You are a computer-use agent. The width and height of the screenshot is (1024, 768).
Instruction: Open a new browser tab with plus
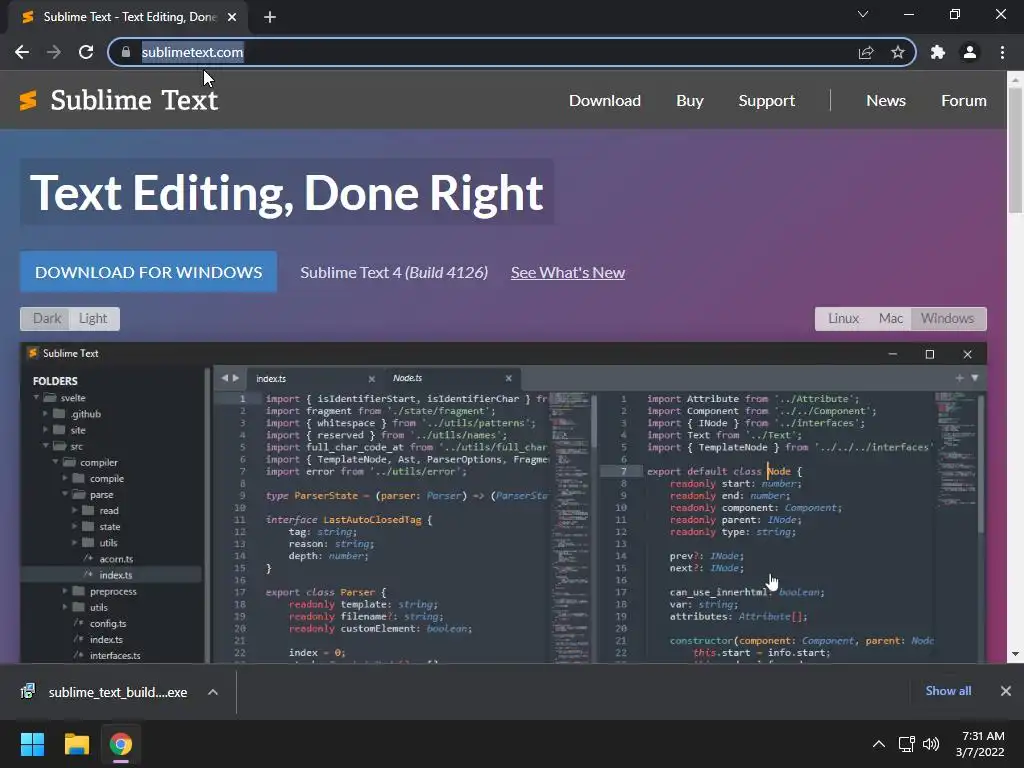tap(270, 17)
